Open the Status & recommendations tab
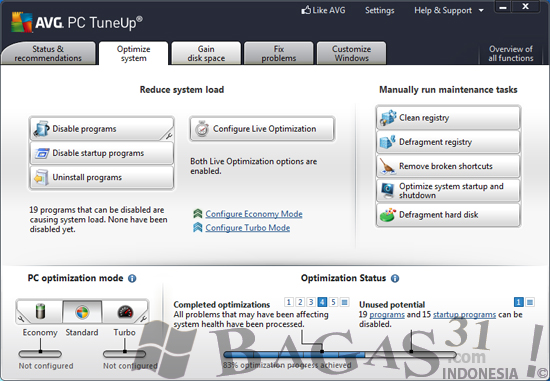Viewport: 550px width, 381px height. click(x=48, y=53)
